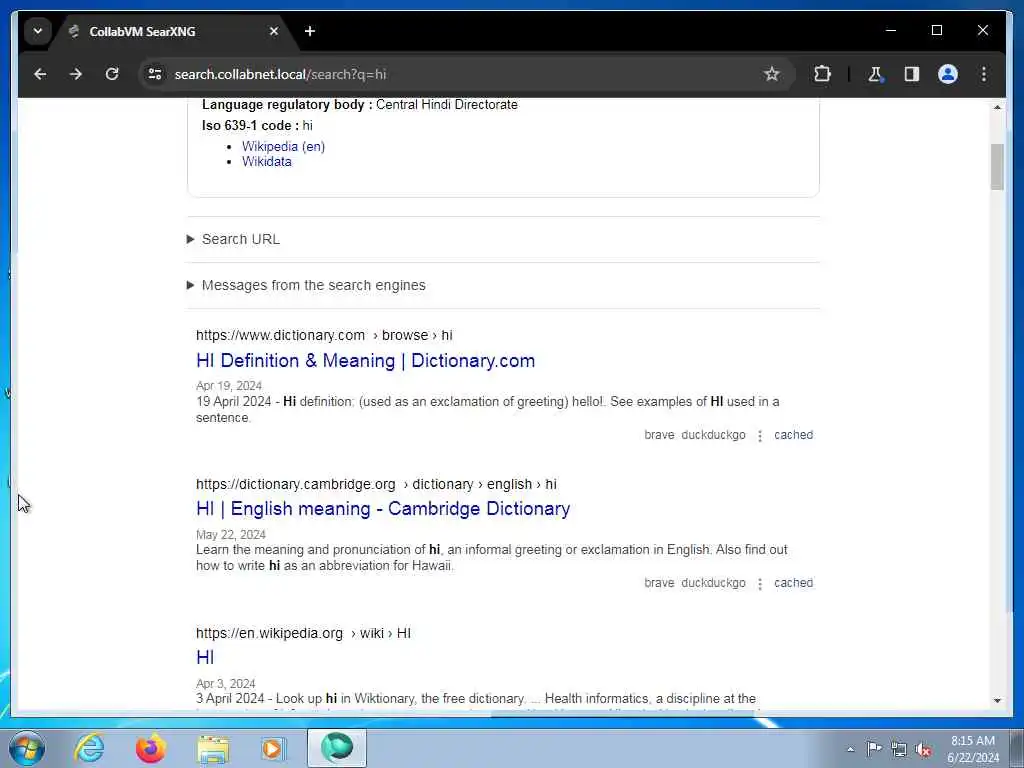
Task: Open Action Center flag icon
Action: (874, 748)
